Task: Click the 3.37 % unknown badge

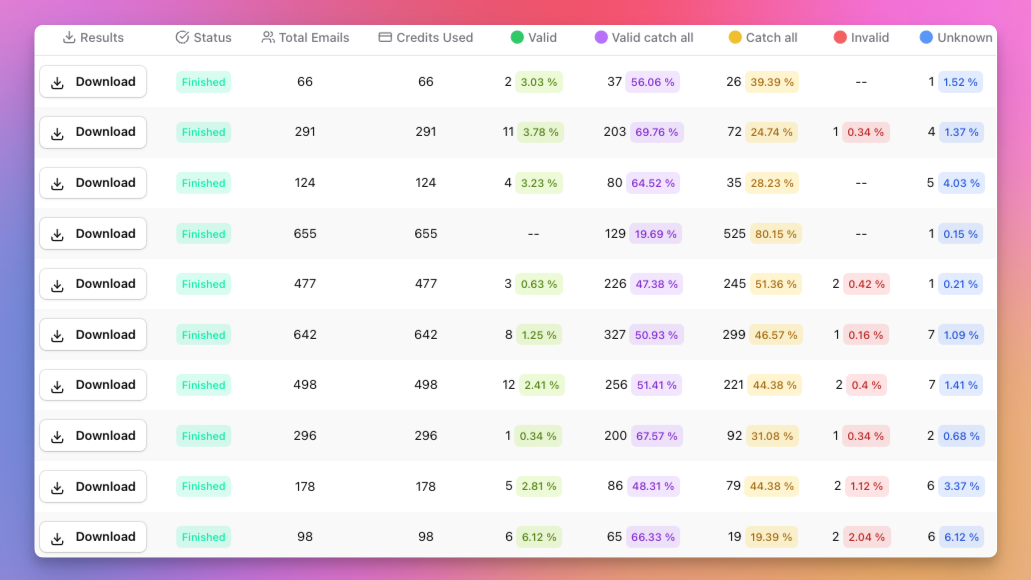Action: click(x=961, y=487)
